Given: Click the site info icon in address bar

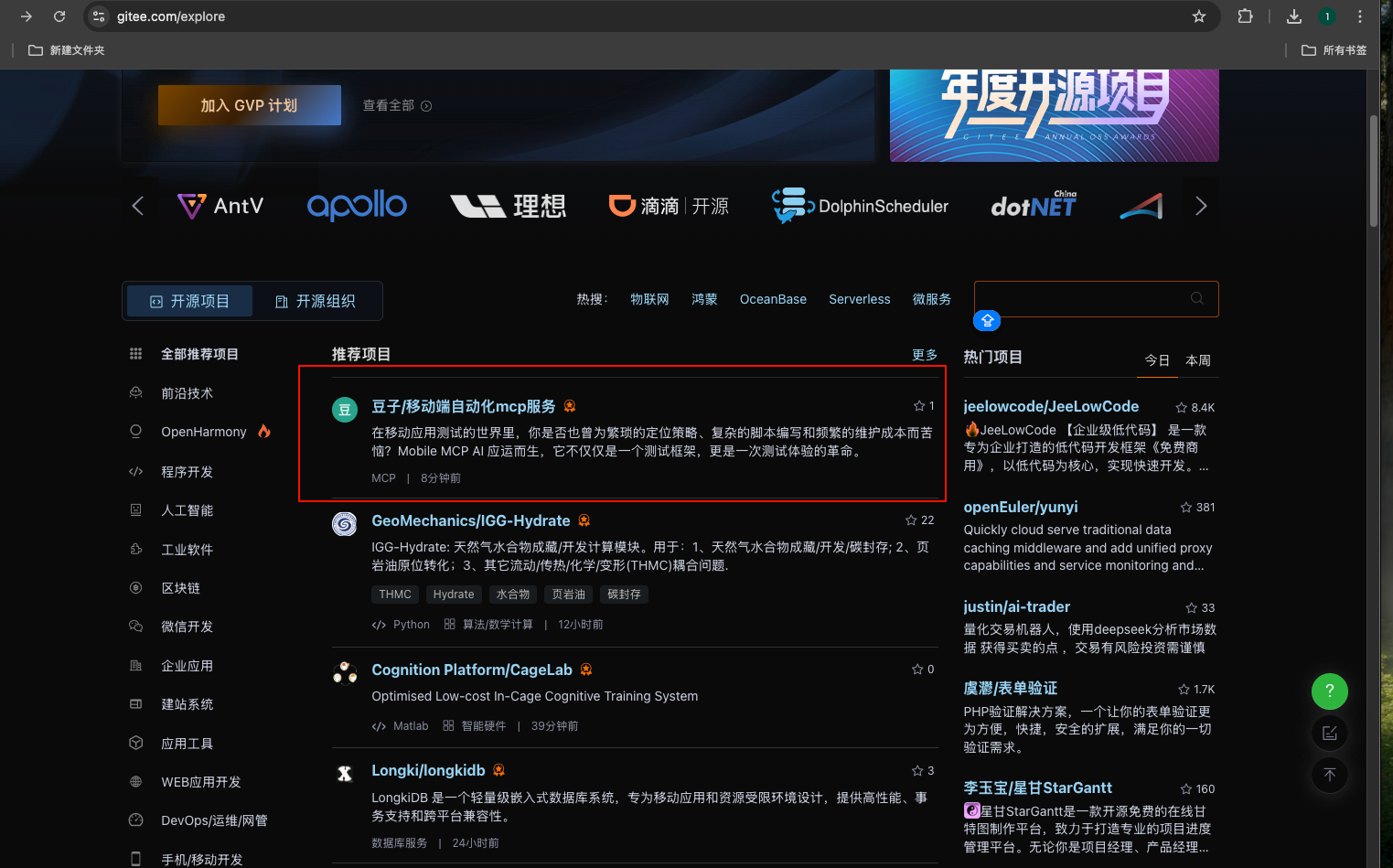Looking at the screenshot, I should click(x=100, y=16).
